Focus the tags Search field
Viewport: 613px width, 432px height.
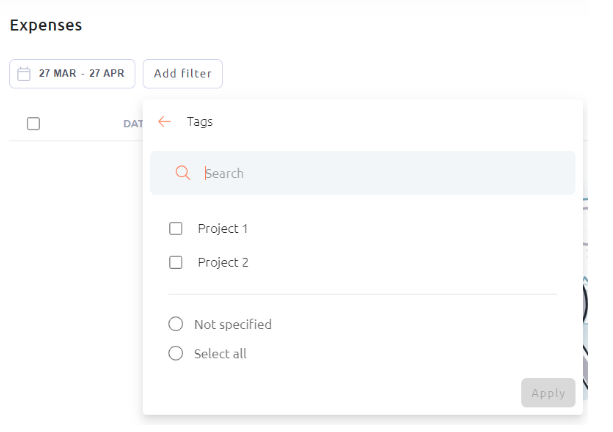point(362,173)
